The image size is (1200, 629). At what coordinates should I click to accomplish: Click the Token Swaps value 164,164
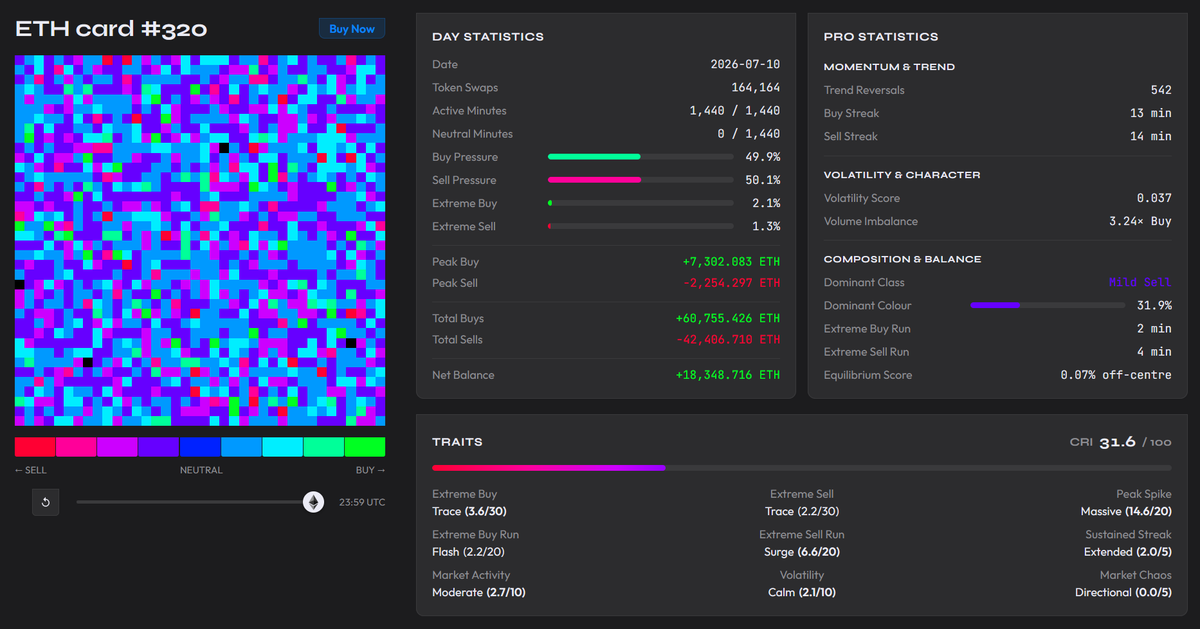[756, 88]
